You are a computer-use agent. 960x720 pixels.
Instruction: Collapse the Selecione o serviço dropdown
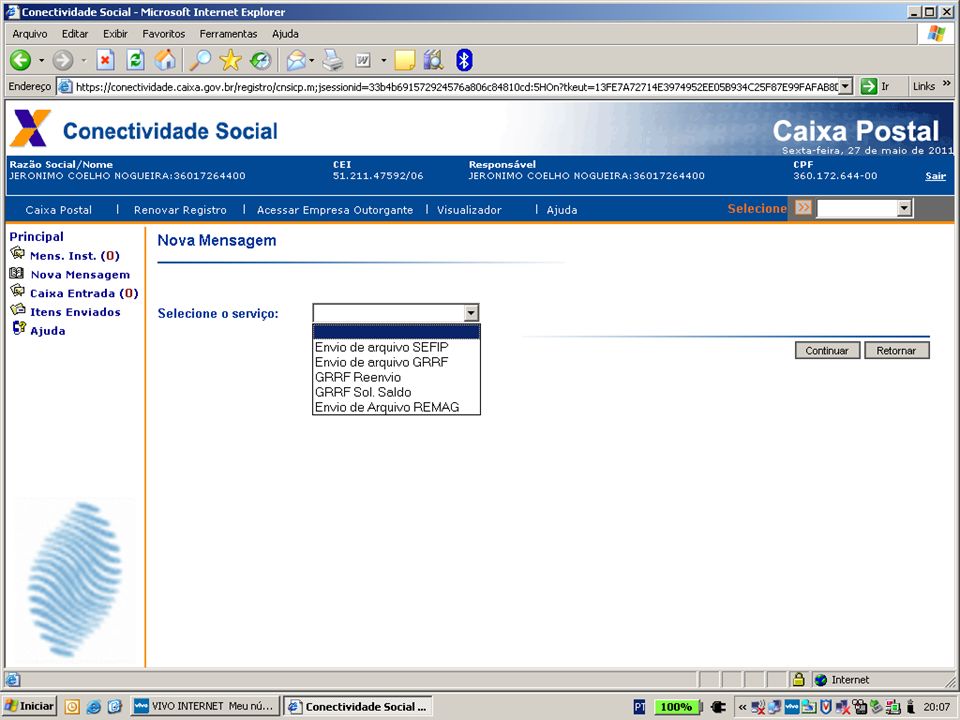[471, 313]
